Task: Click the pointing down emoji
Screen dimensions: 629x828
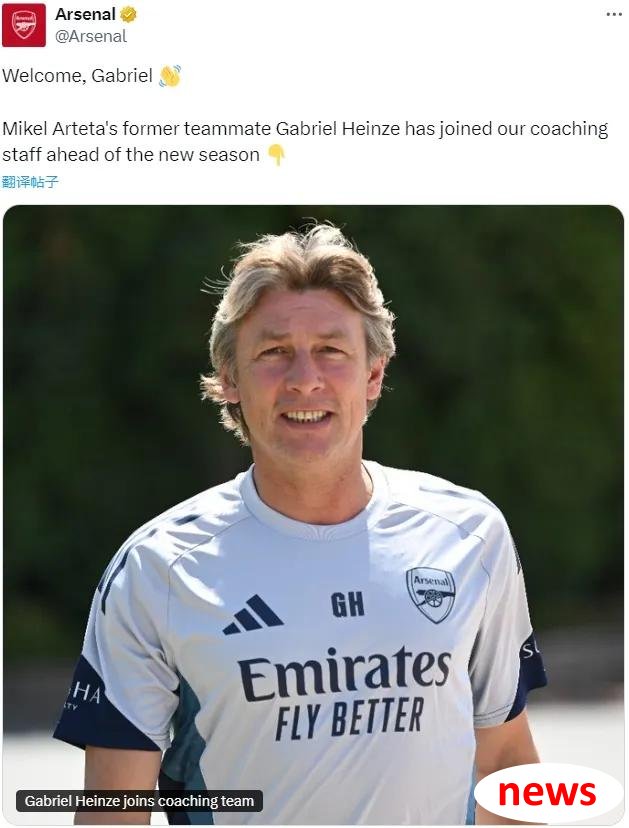Action: [x=276, y=155]
